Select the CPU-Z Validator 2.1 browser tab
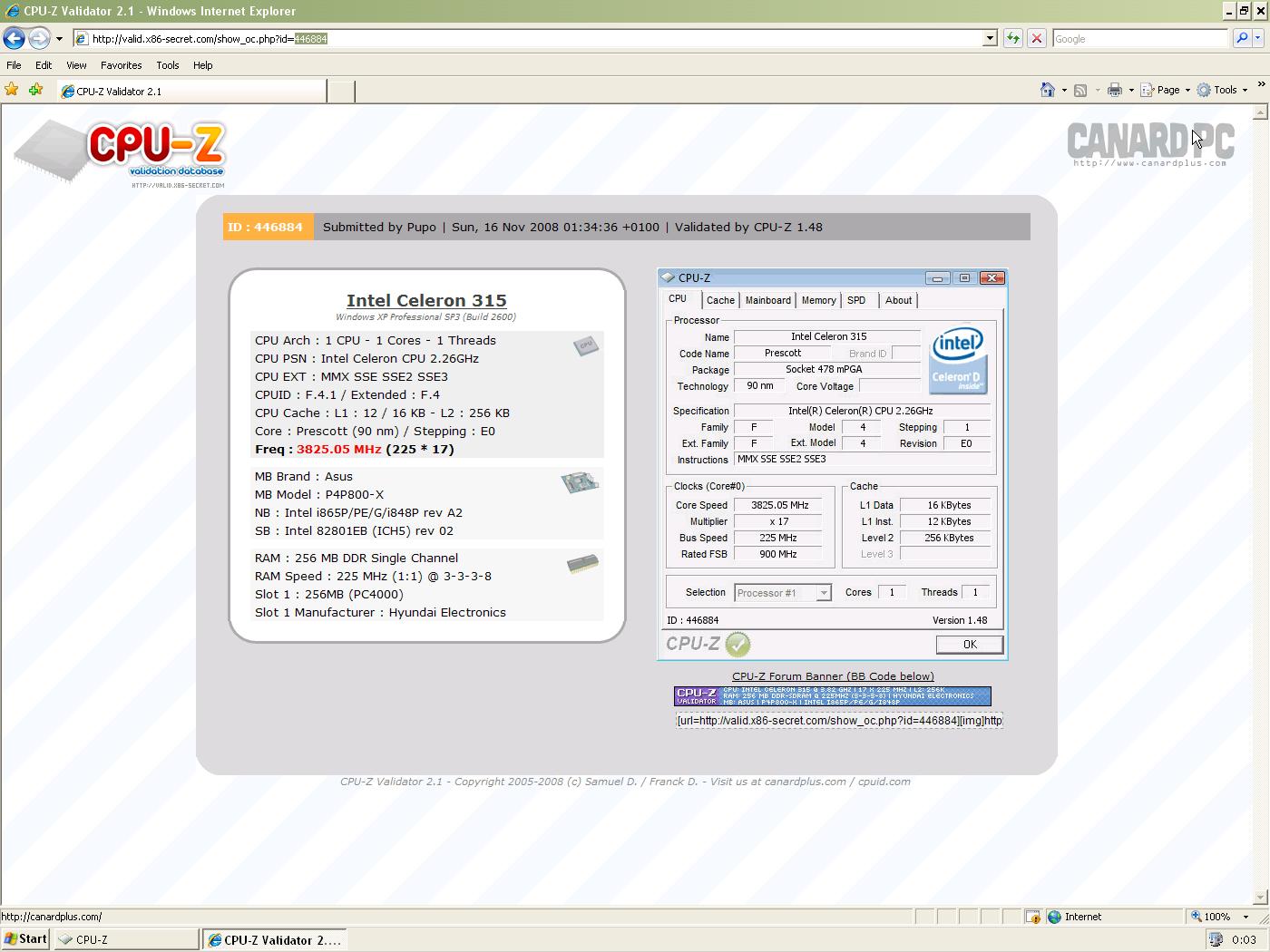 pyautogui.click(x=190, y=91)
